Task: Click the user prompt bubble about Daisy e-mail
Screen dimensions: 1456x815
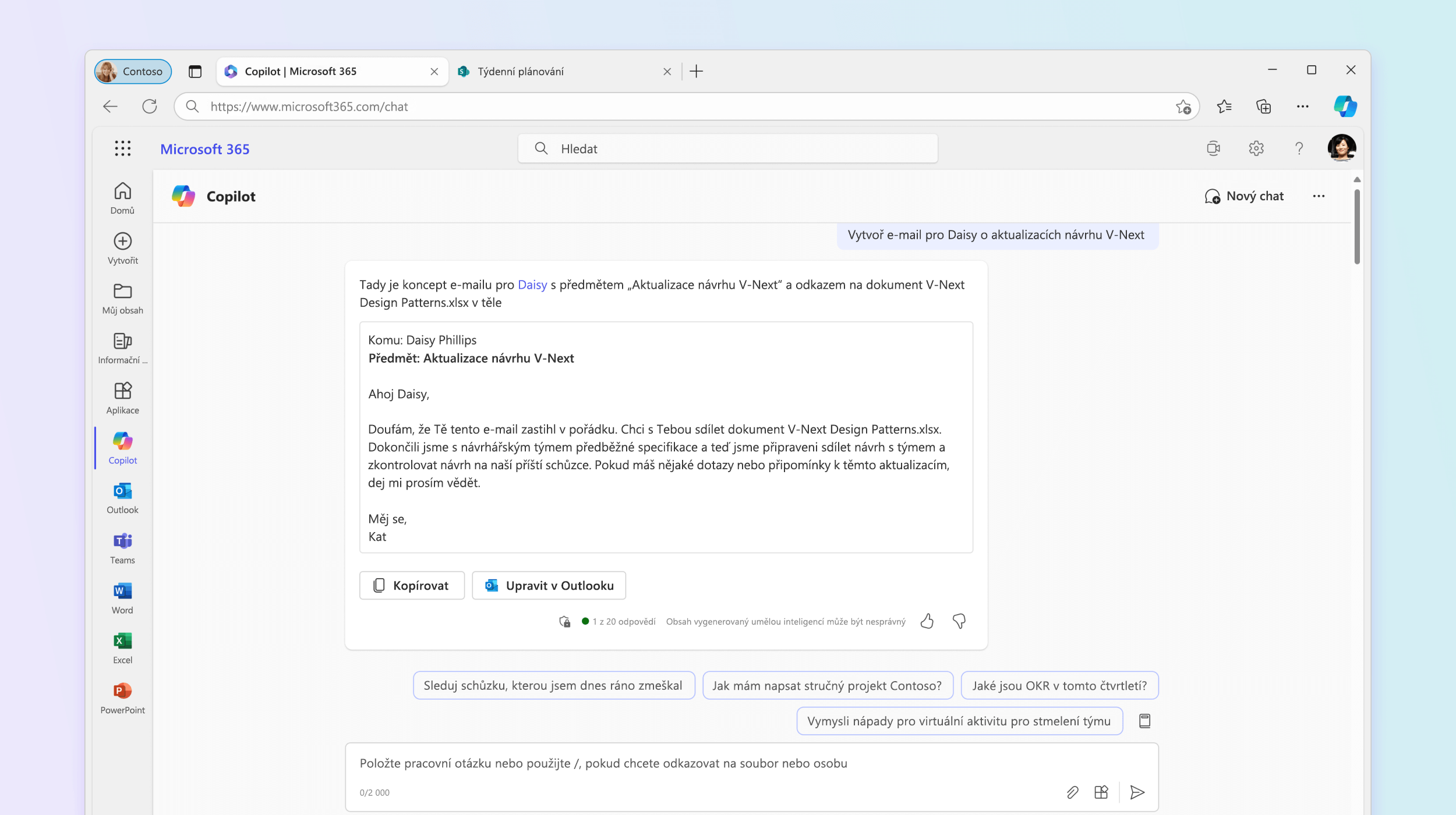Action: click(998, 235)
